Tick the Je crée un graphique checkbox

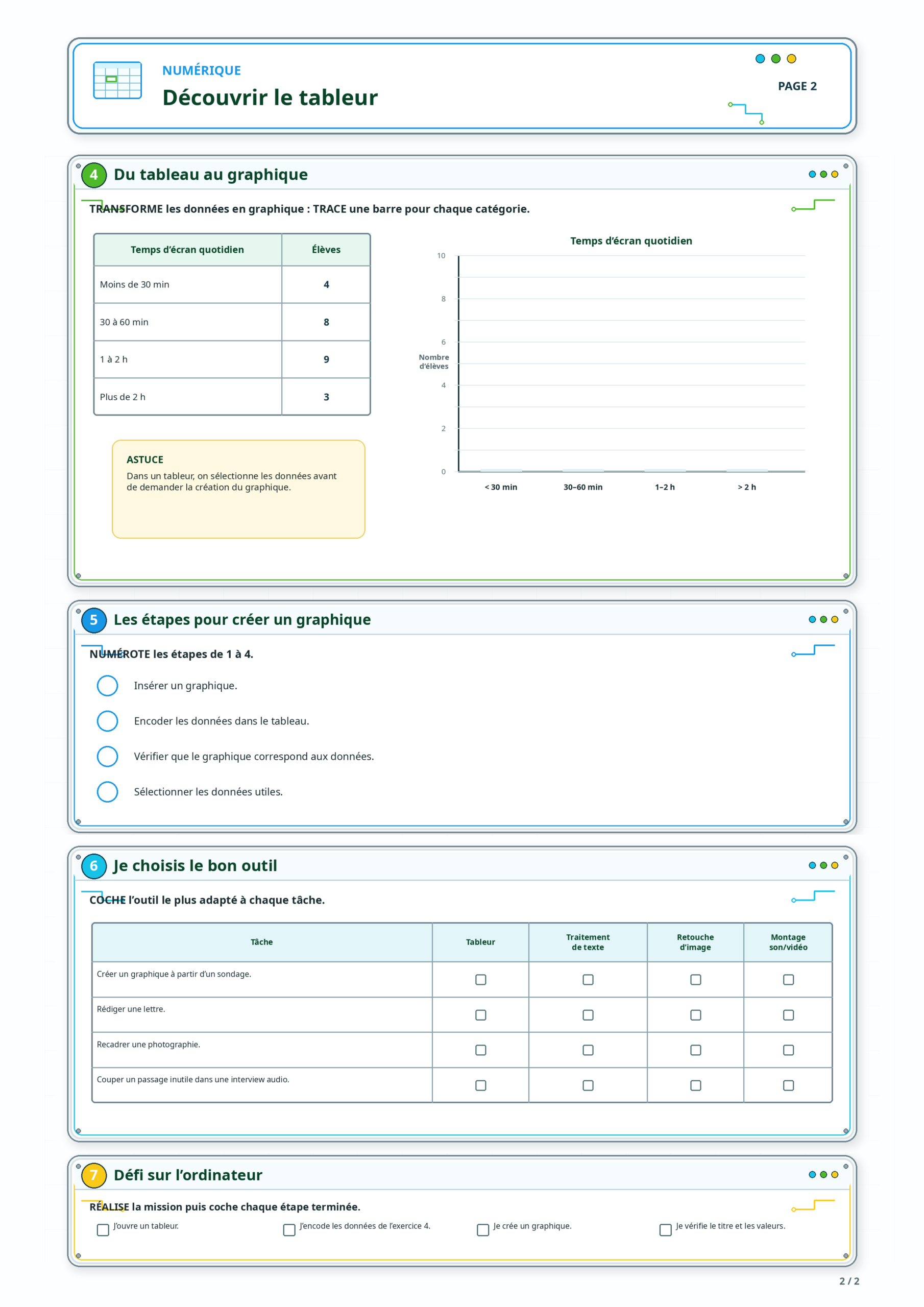pyautogui.click(x=483, y=1230)
